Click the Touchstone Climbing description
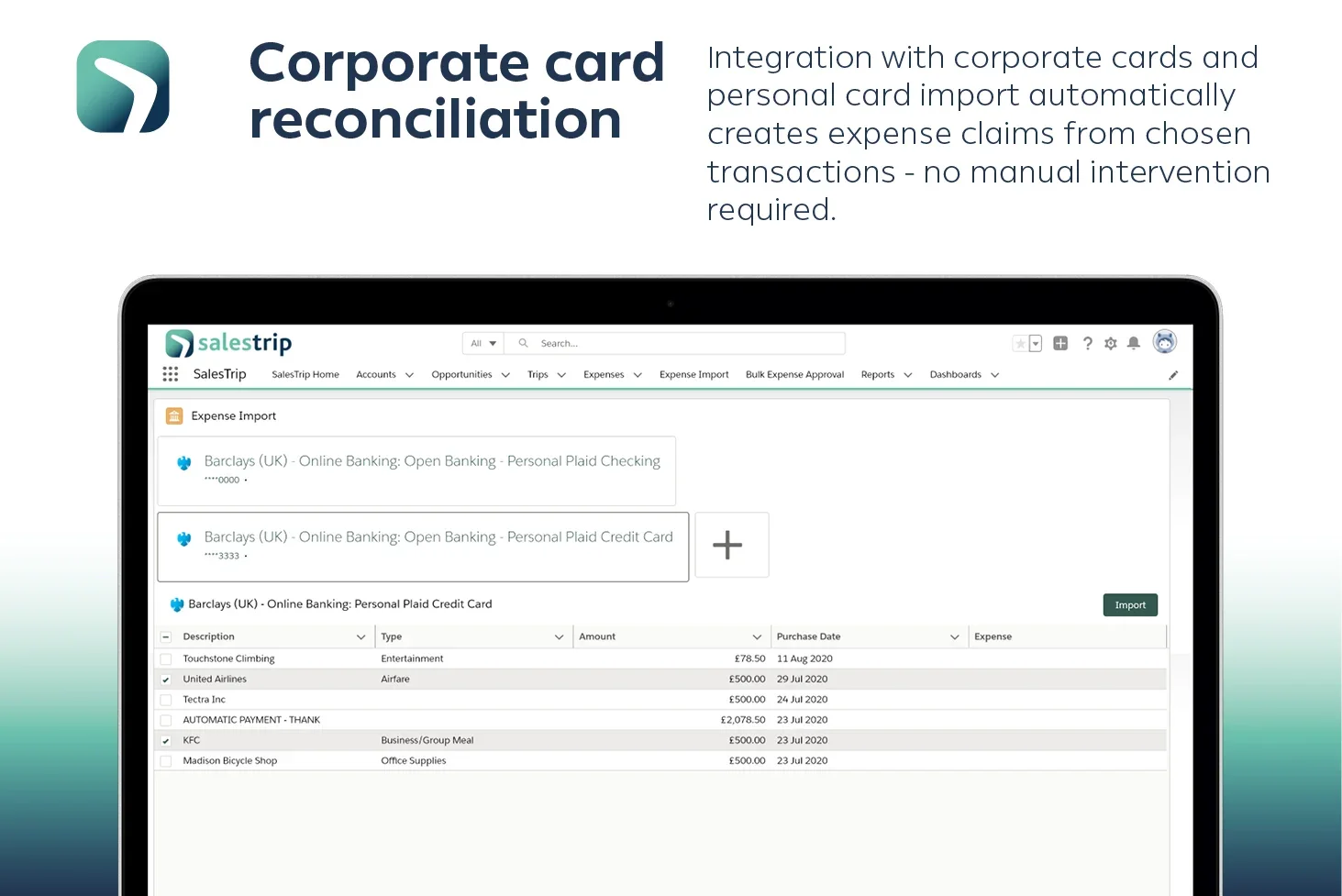1342x896 pixels. coord(228,659)
